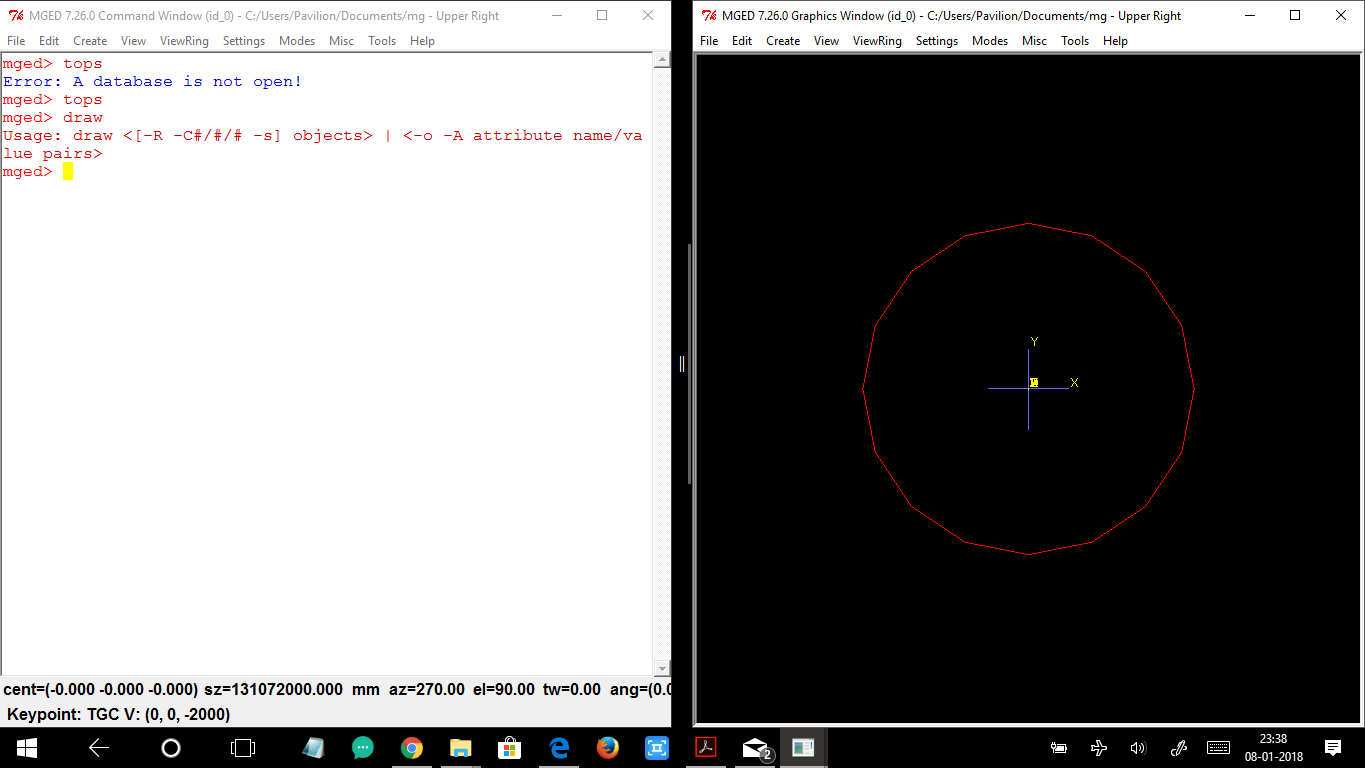The height and width of the screenshot is (768, 1365).
Task: Open Task View on taskbar
Action: point(243,748)
